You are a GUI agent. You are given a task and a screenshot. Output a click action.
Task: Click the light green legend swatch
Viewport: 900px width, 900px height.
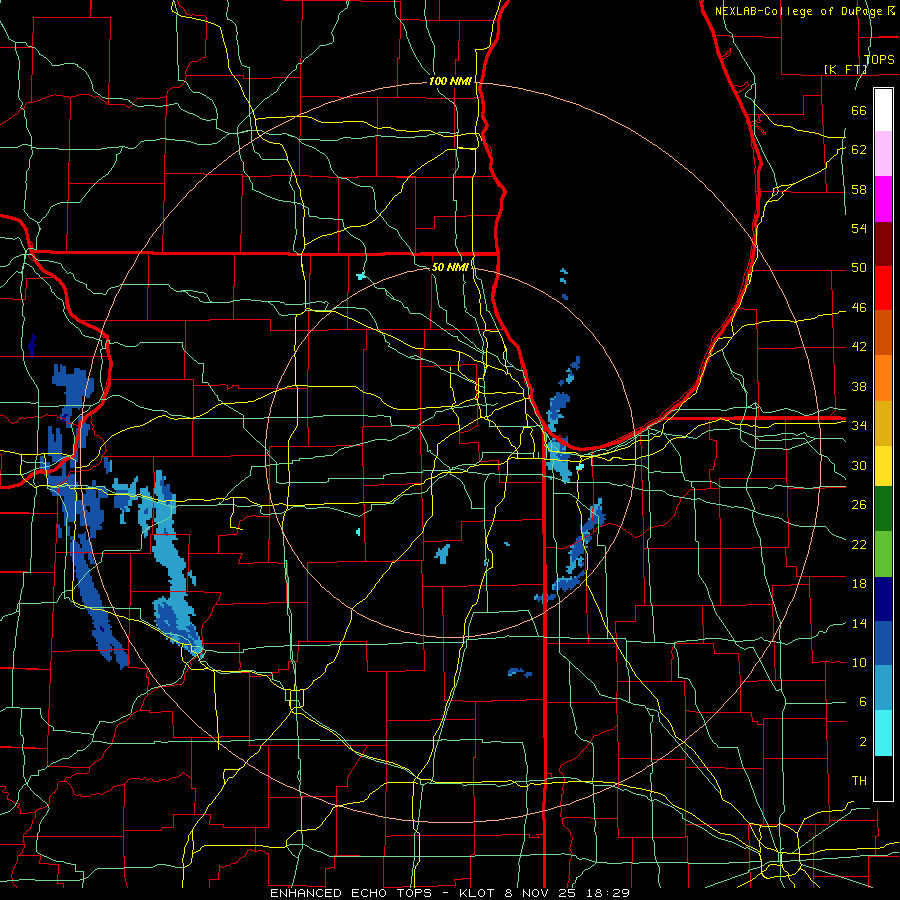pyautogui.click(x=883, y=553)
